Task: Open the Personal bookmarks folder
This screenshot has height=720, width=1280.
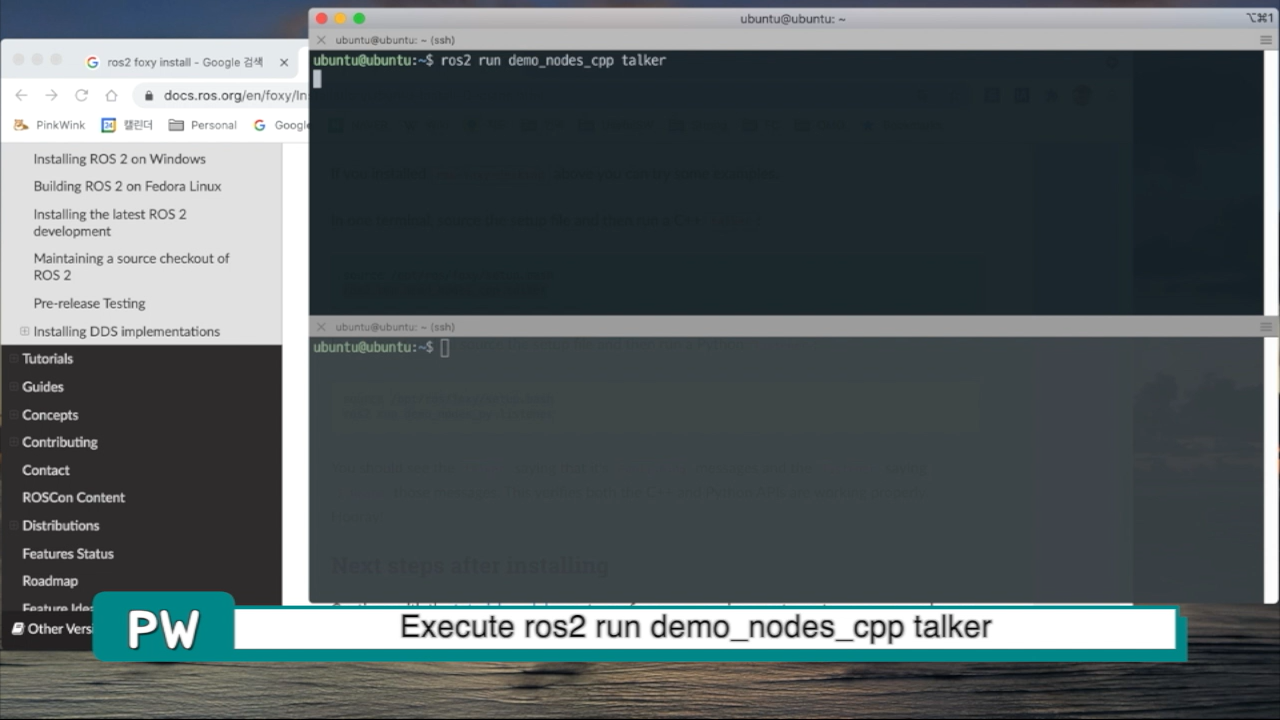Action: point(203,125)
